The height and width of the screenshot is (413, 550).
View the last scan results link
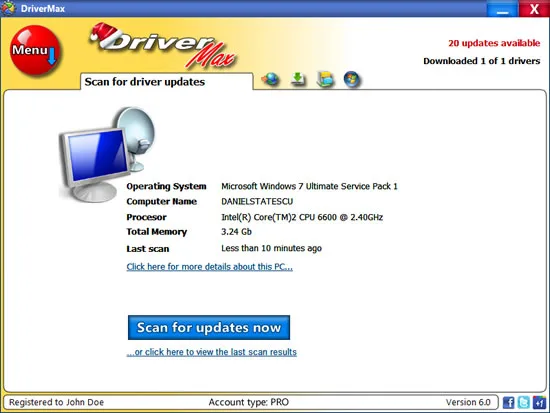(212, 352)
